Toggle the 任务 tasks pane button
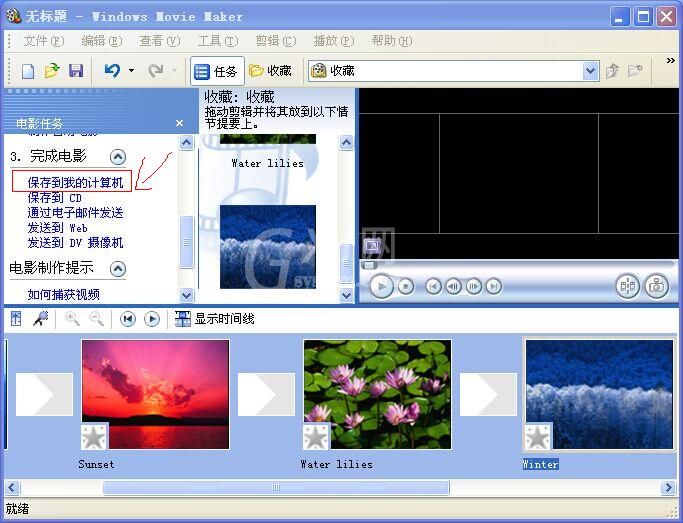Image resolution: width=683 pixels, height=523 pixels. 216,71
